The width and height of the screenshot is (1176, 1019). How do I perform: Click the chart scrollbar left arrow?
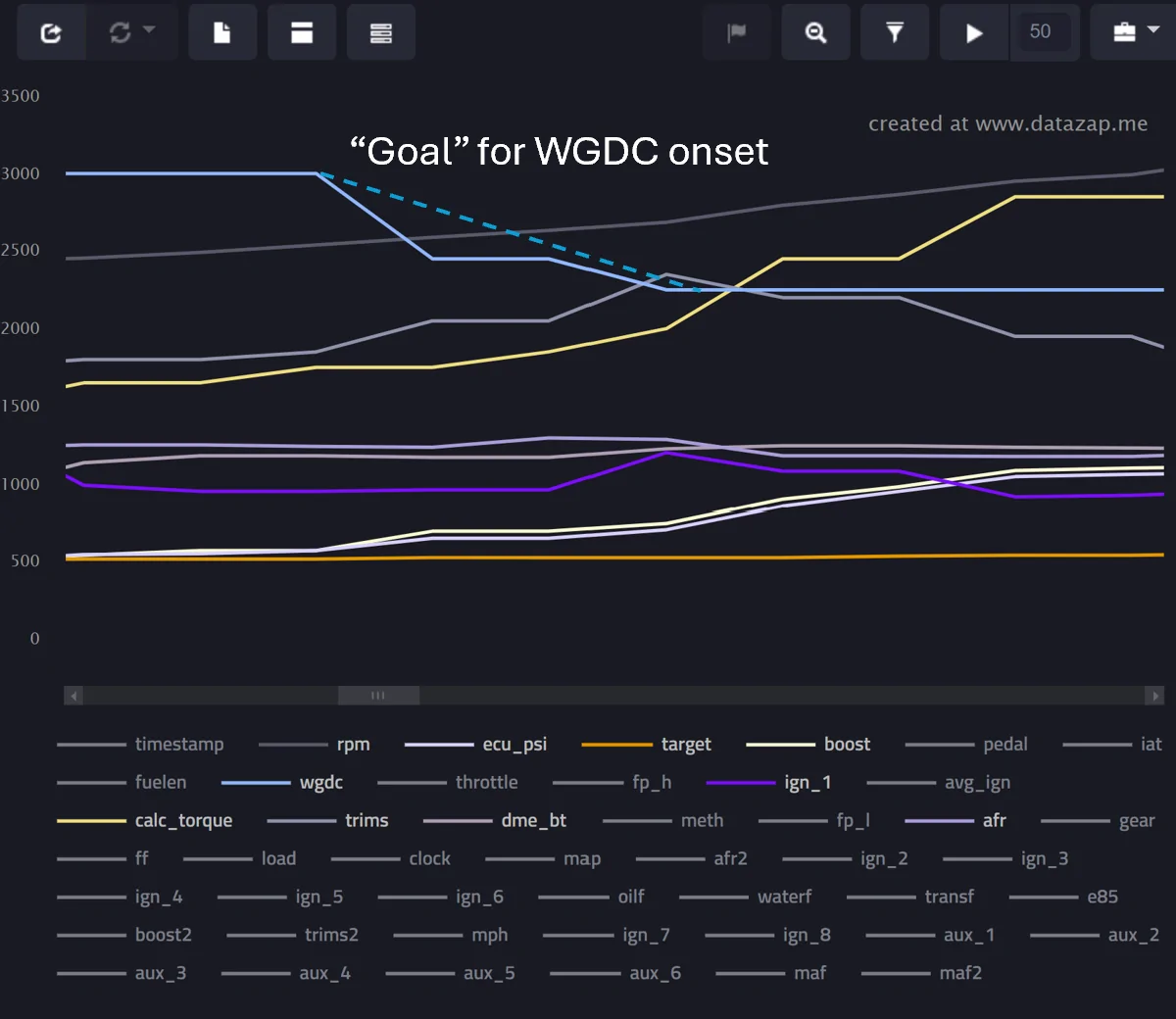click(x=74, y=696)
